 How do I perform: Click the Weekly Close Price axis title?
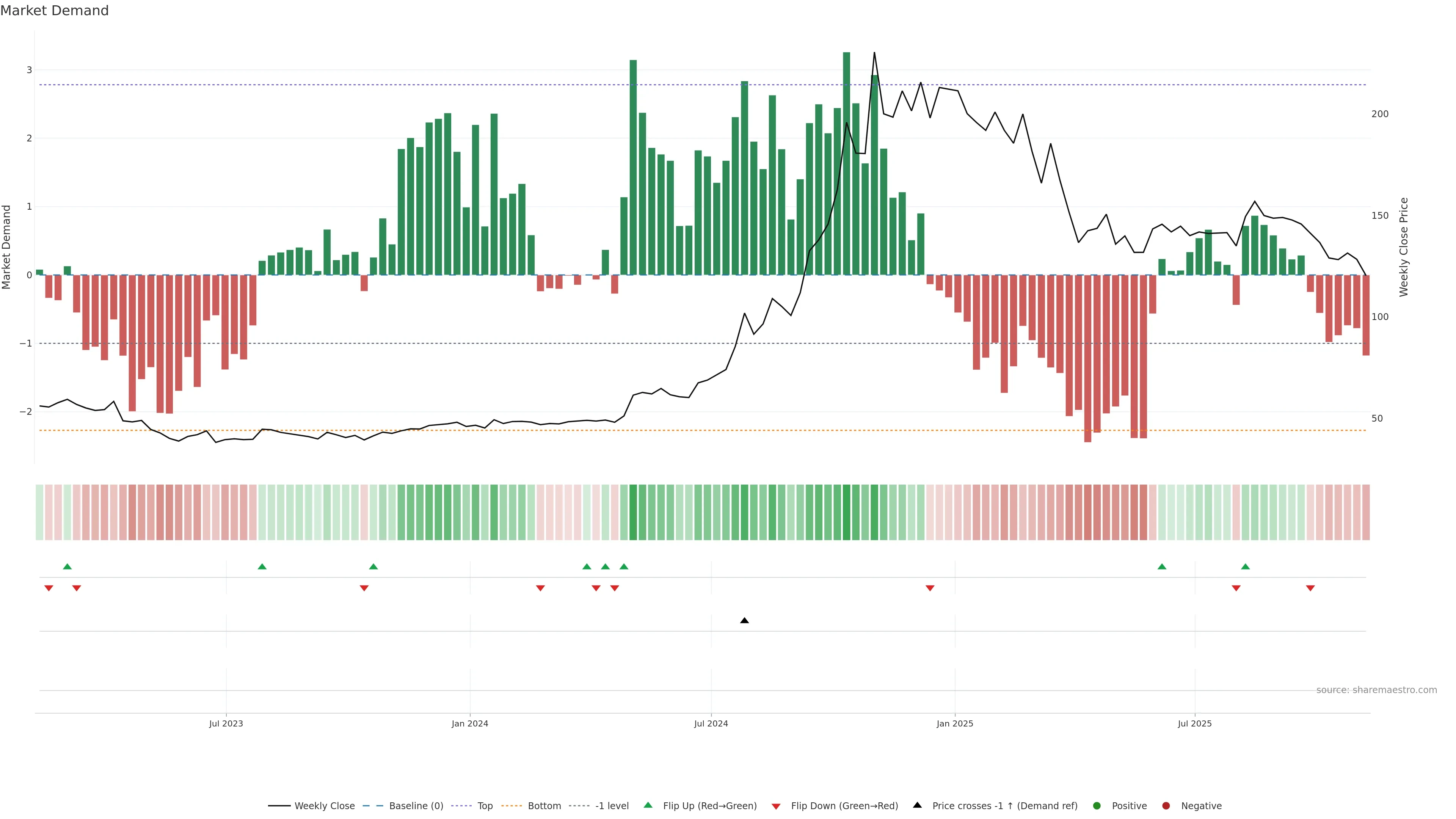click(x=1404, y=247)
